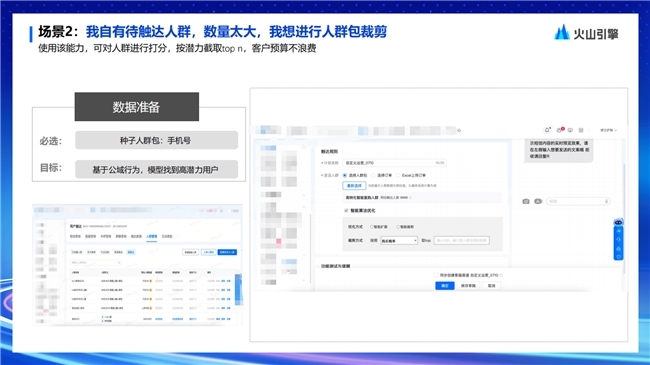Click the monitor icon in top header
The image size is (650, 365).
coord(570,130)
